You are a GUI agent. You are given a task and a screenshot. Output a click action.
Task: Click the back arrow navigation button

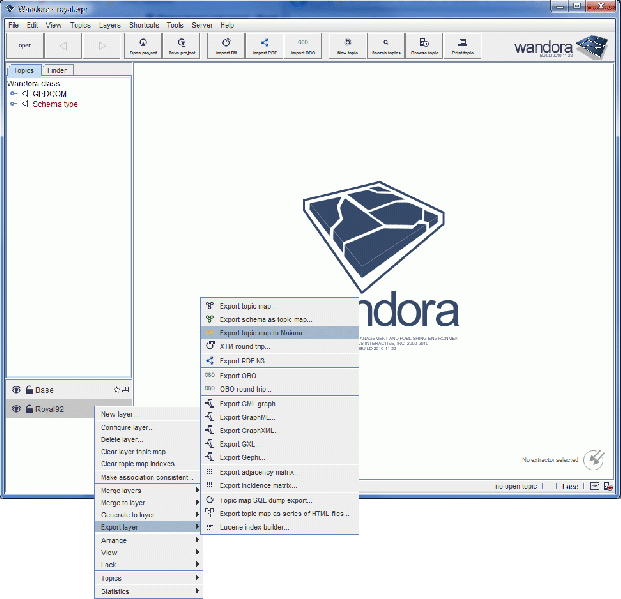(x=63, y=46)
